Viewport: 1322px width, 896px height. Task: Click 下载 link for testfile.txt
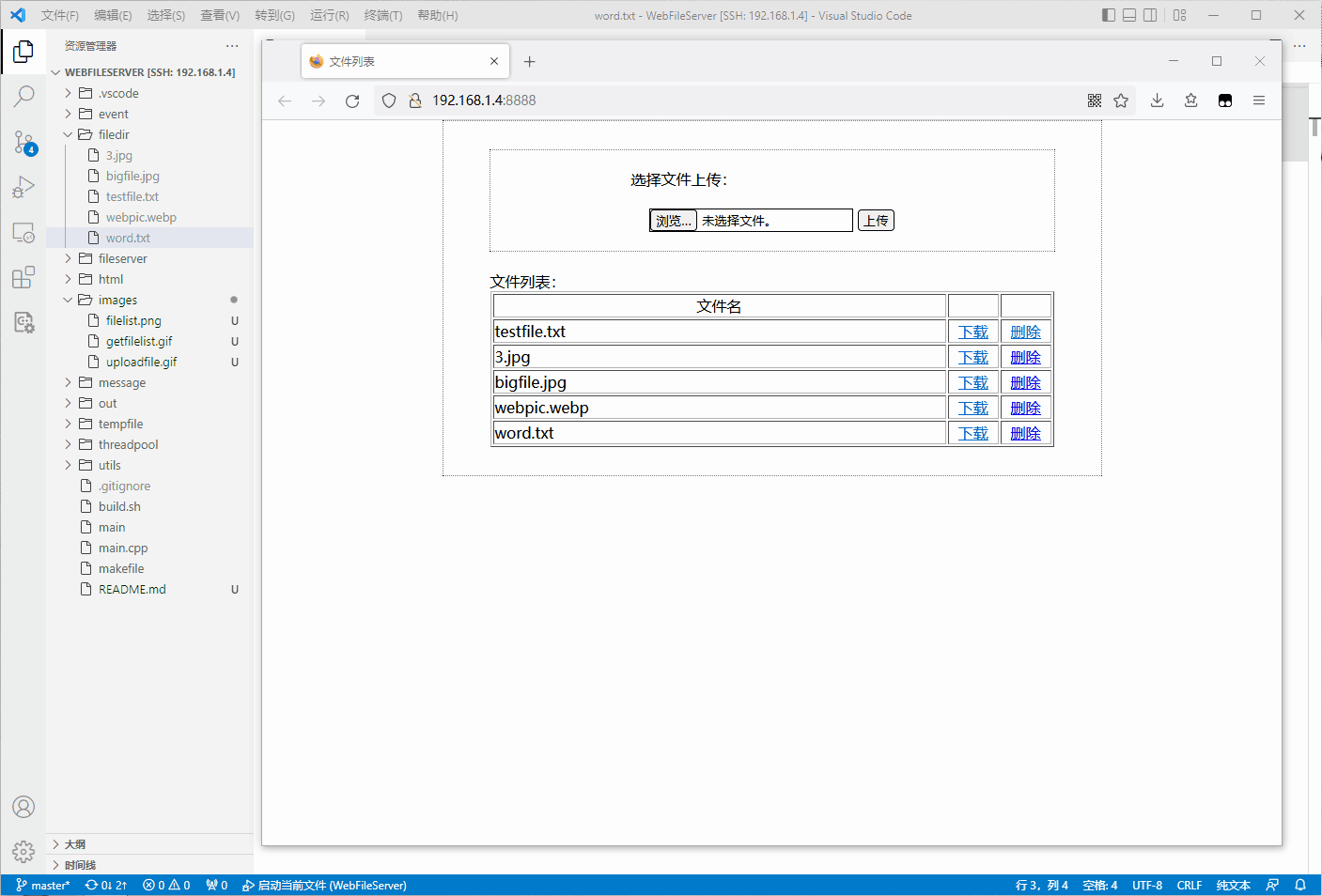pos(973,332)
